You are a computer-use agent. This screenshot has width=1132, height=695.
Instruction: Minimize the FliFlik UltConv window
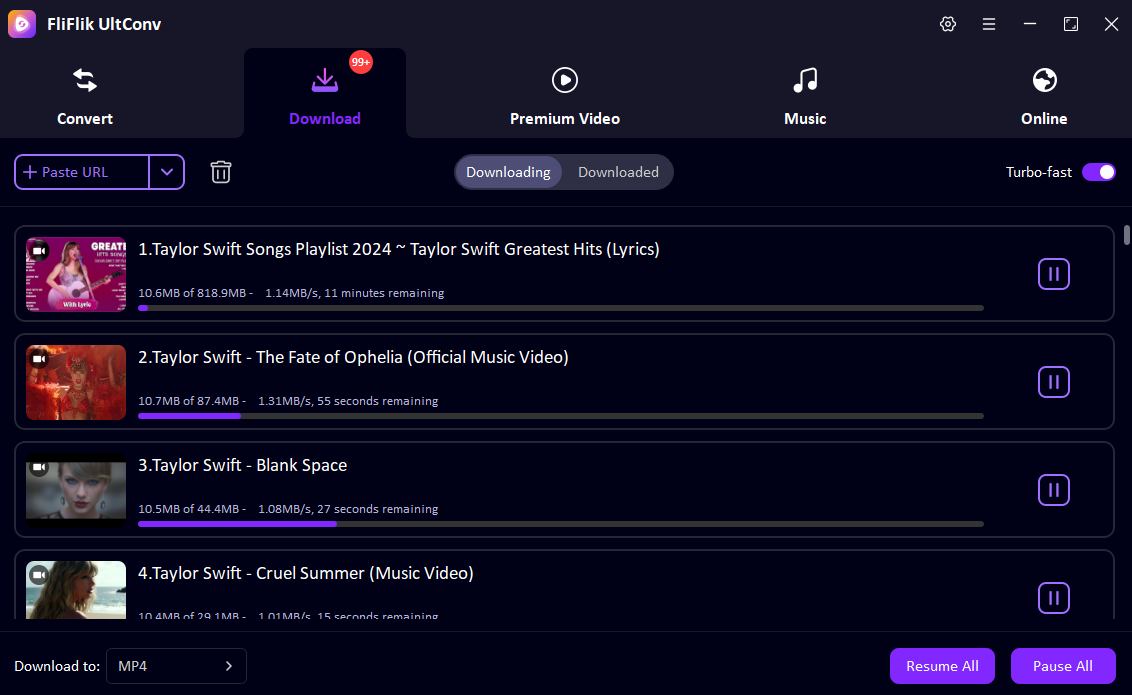1030,24
